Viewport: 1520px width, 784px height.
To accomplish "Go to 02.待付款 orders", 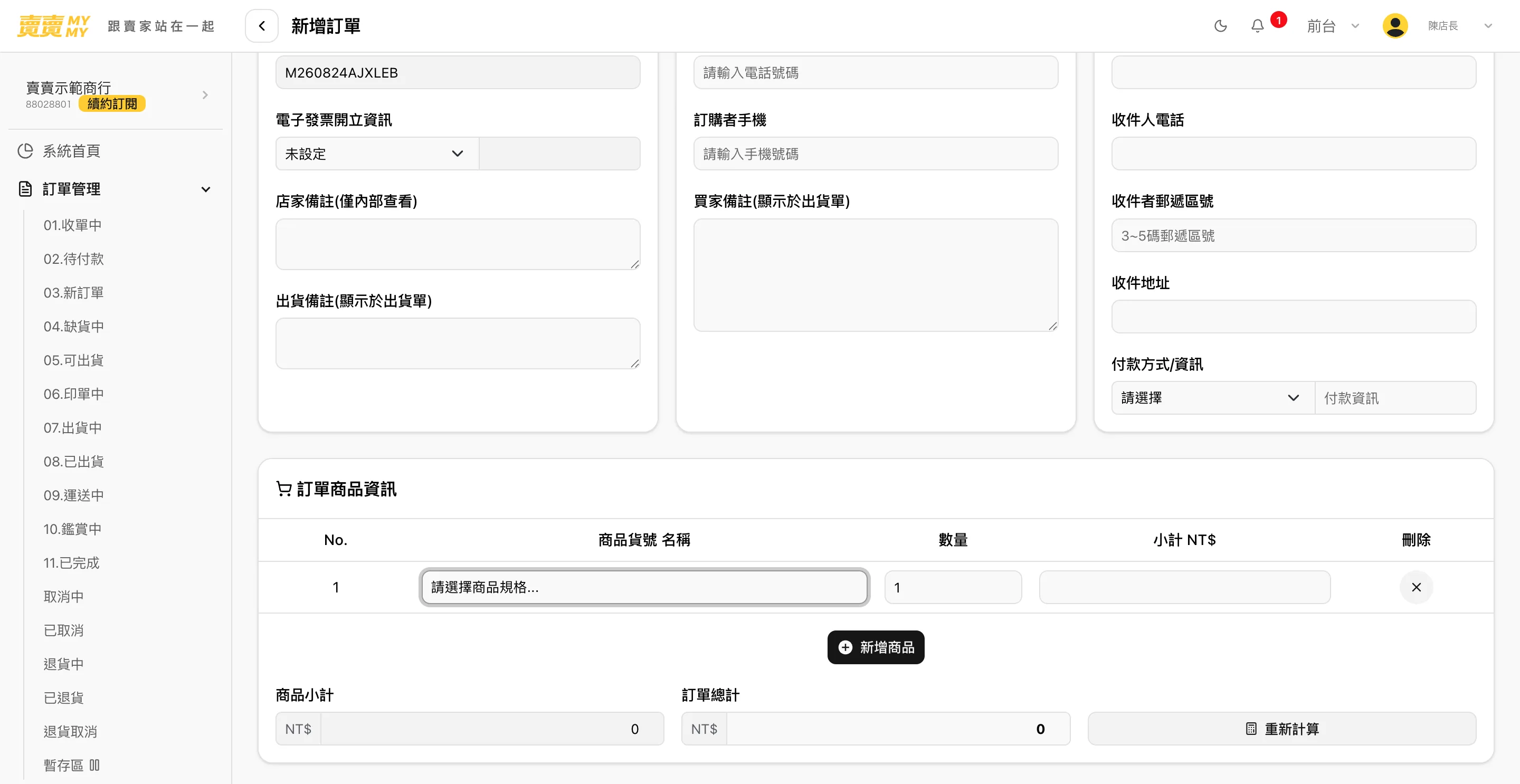I will [x=73, y=259].
